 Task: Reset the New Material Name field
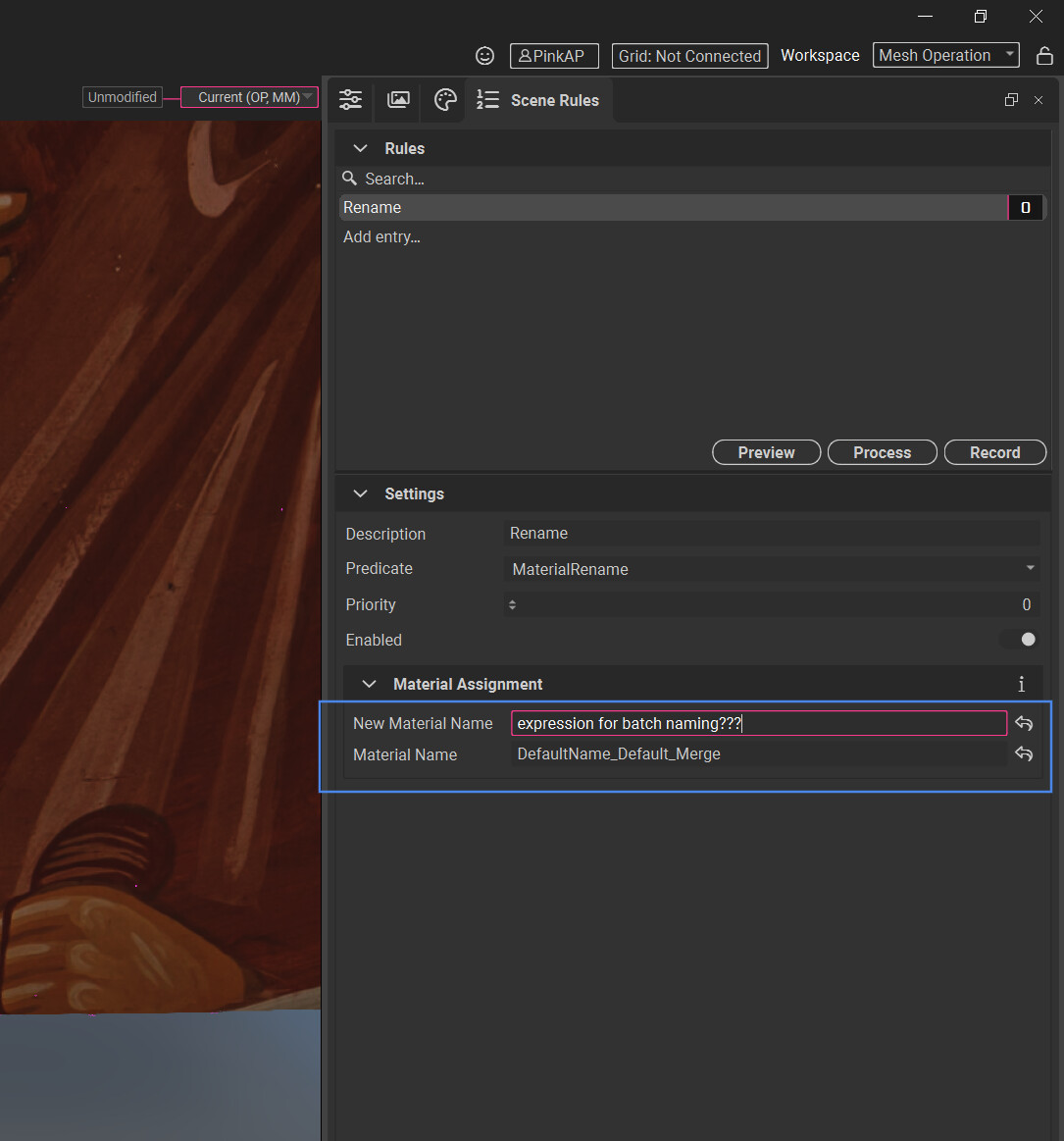coord(1024,724)
